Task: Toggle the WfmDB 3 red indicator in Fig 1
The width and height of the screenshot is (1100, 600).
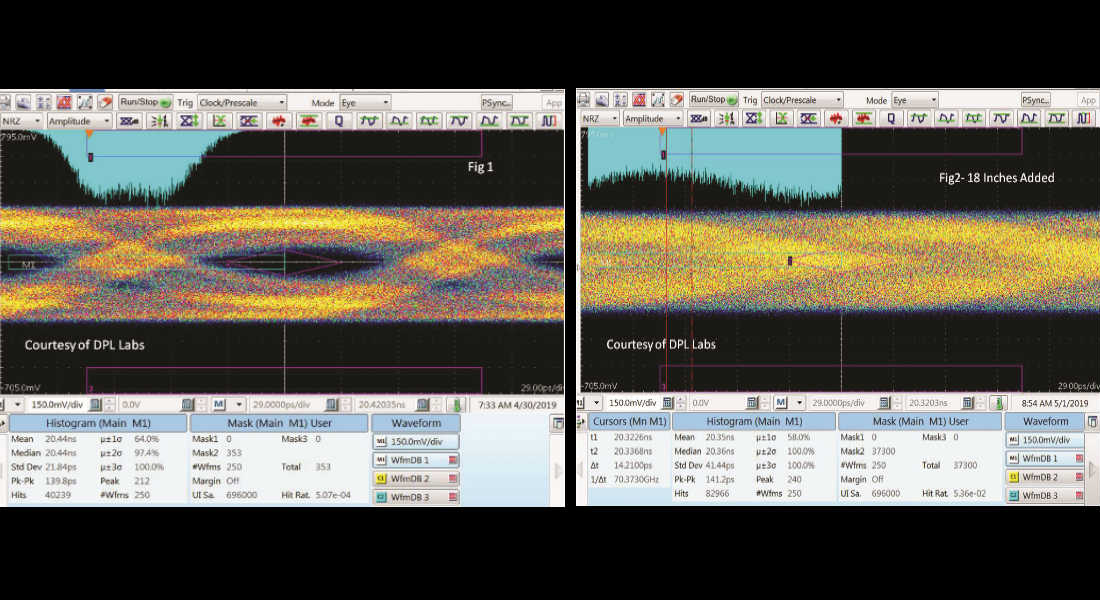Action: point(453,497)
